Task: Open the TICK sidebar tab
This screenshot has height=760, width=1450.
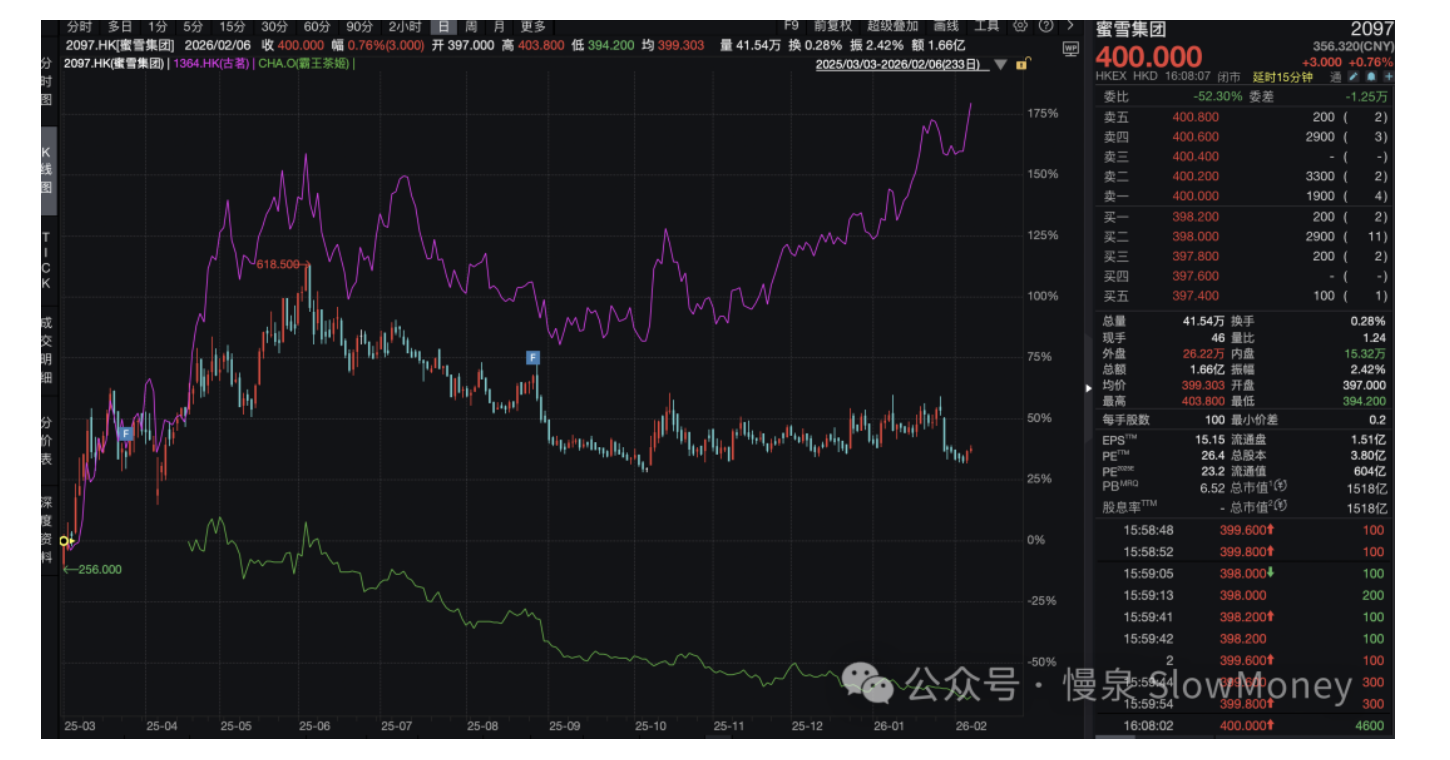Action: click(x=47, y=260)
